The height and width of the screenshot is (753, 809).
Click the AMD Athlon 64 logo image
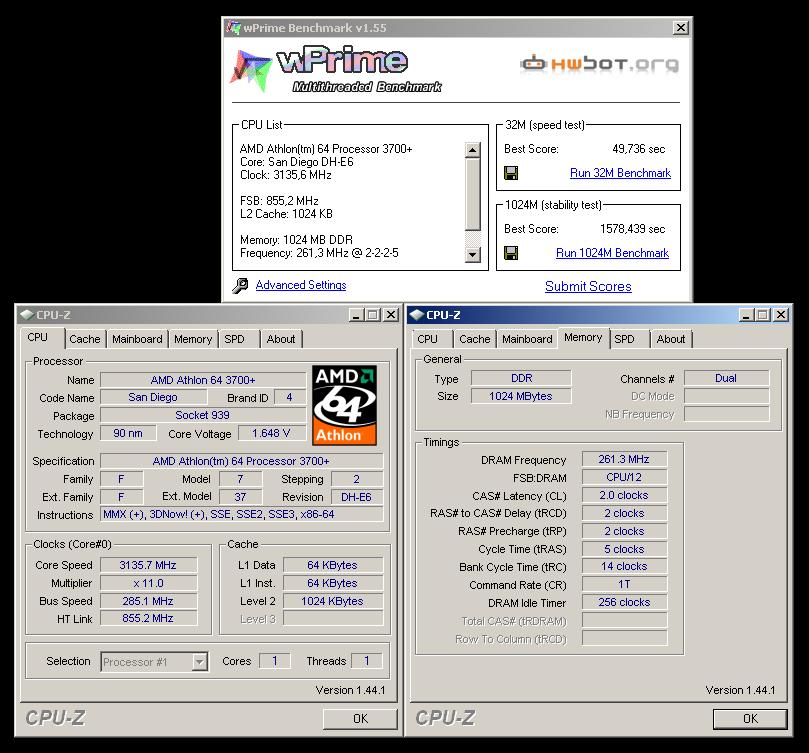pyautogui.click(x=345, y=405)
